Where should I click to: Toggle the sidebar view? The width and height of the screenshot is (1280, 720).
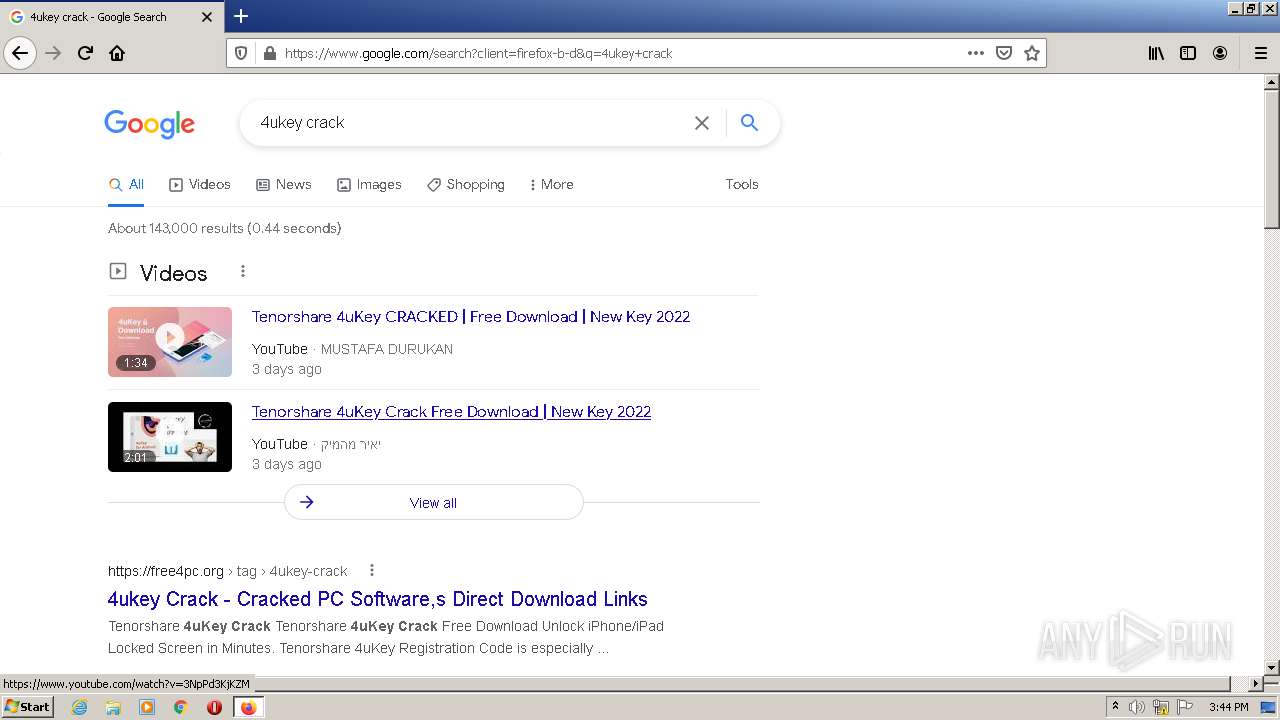click(1188, 53)
